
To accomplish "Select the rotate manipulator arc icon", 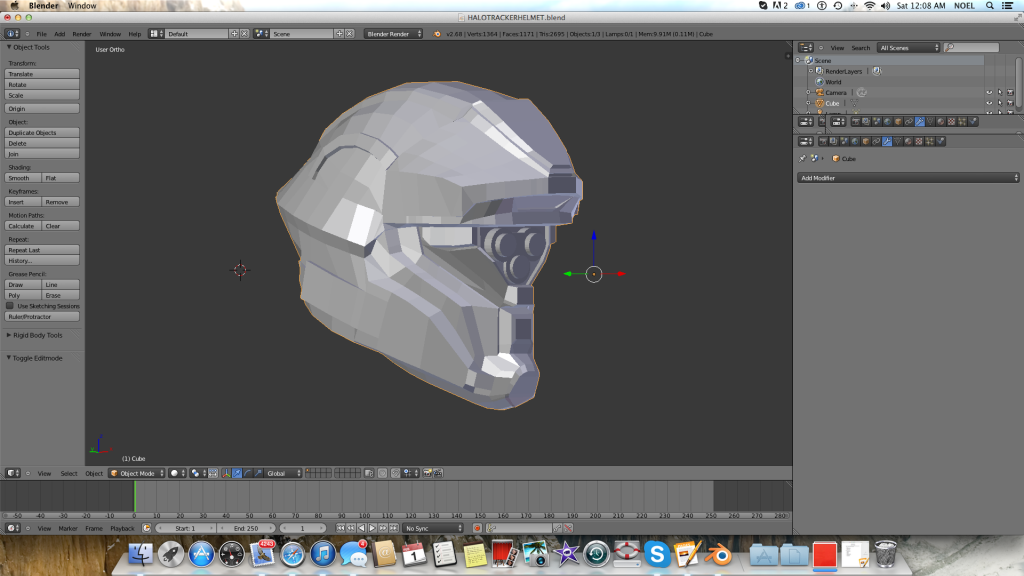I will coord(248,473).
